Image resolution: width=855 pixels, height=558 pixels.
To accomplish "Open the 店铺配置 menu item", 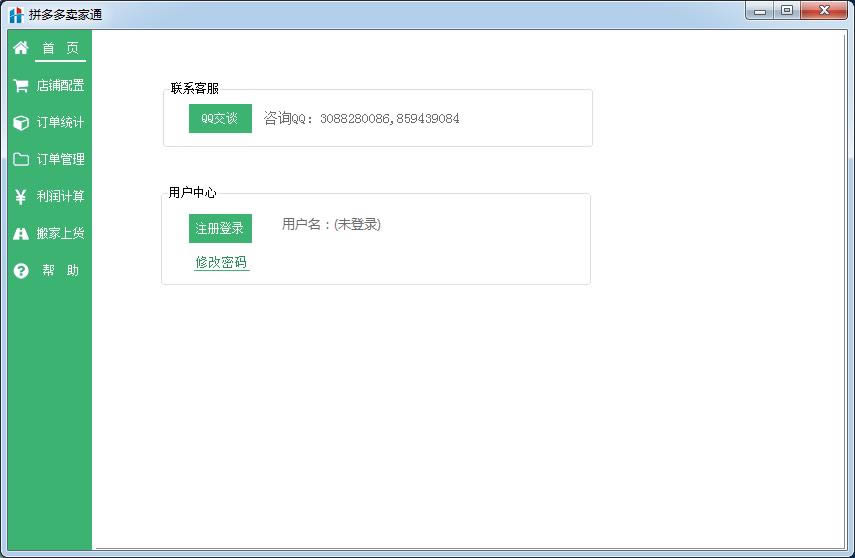I will 61,86.
